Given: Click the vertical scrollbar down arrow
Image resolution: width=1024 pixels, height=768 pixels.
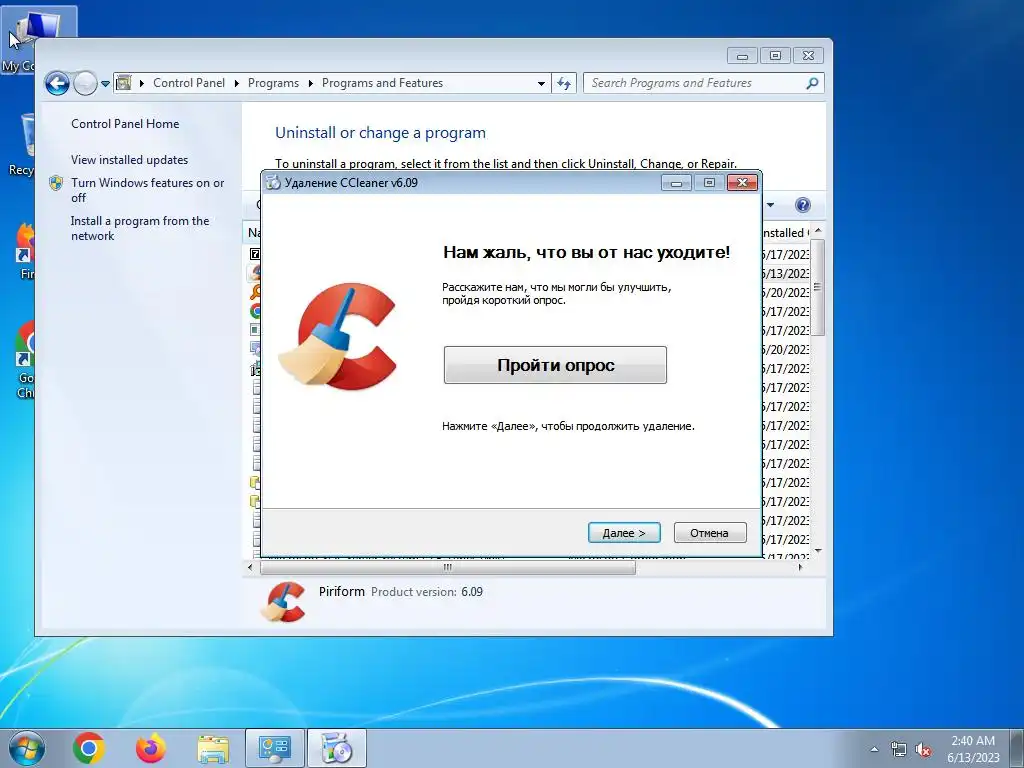Looking at the screenshot, I should (x=818, y=551).
